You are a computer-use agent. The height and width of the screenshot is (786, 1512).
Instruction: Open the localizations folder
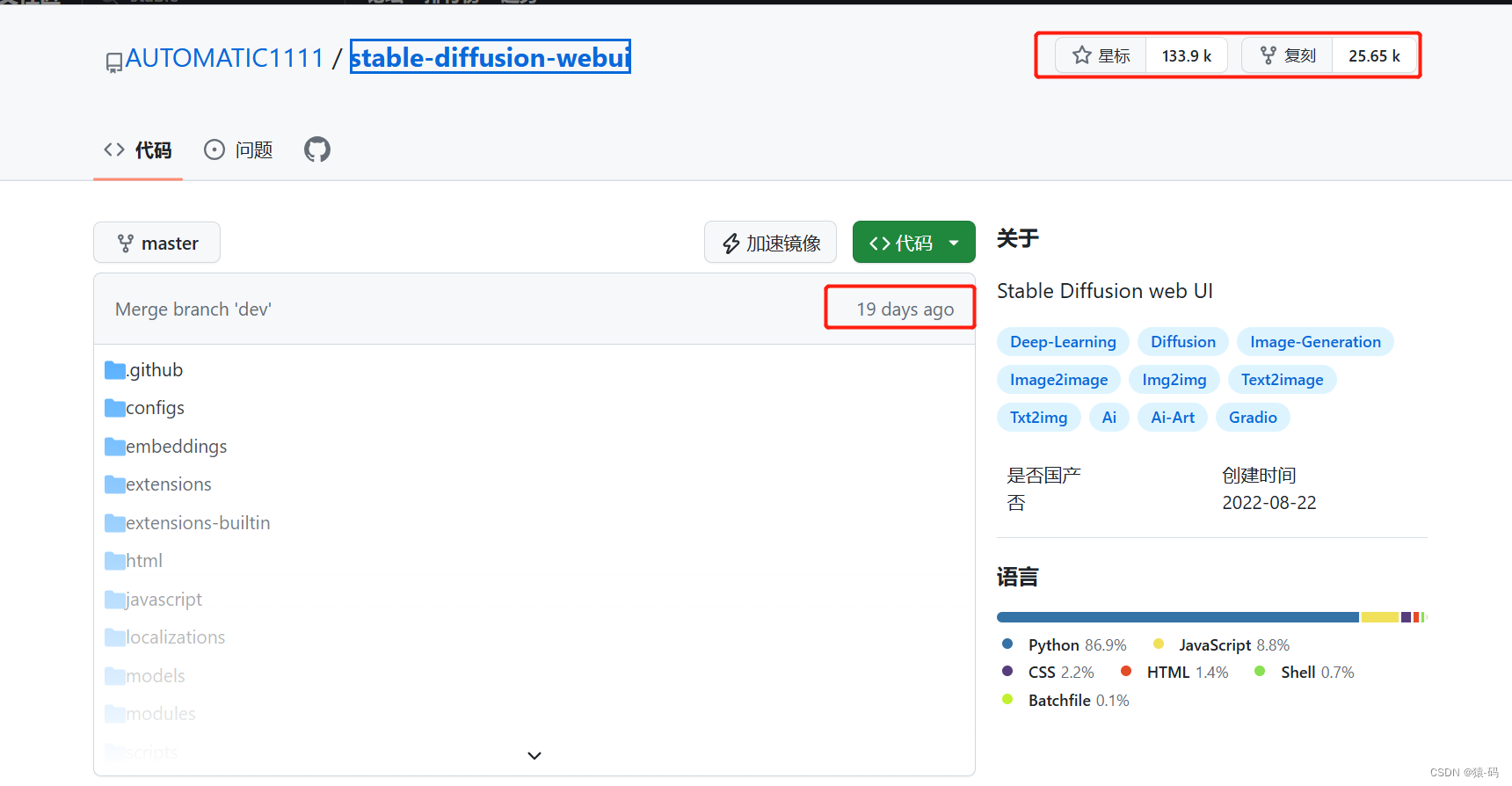click(175, 637)
